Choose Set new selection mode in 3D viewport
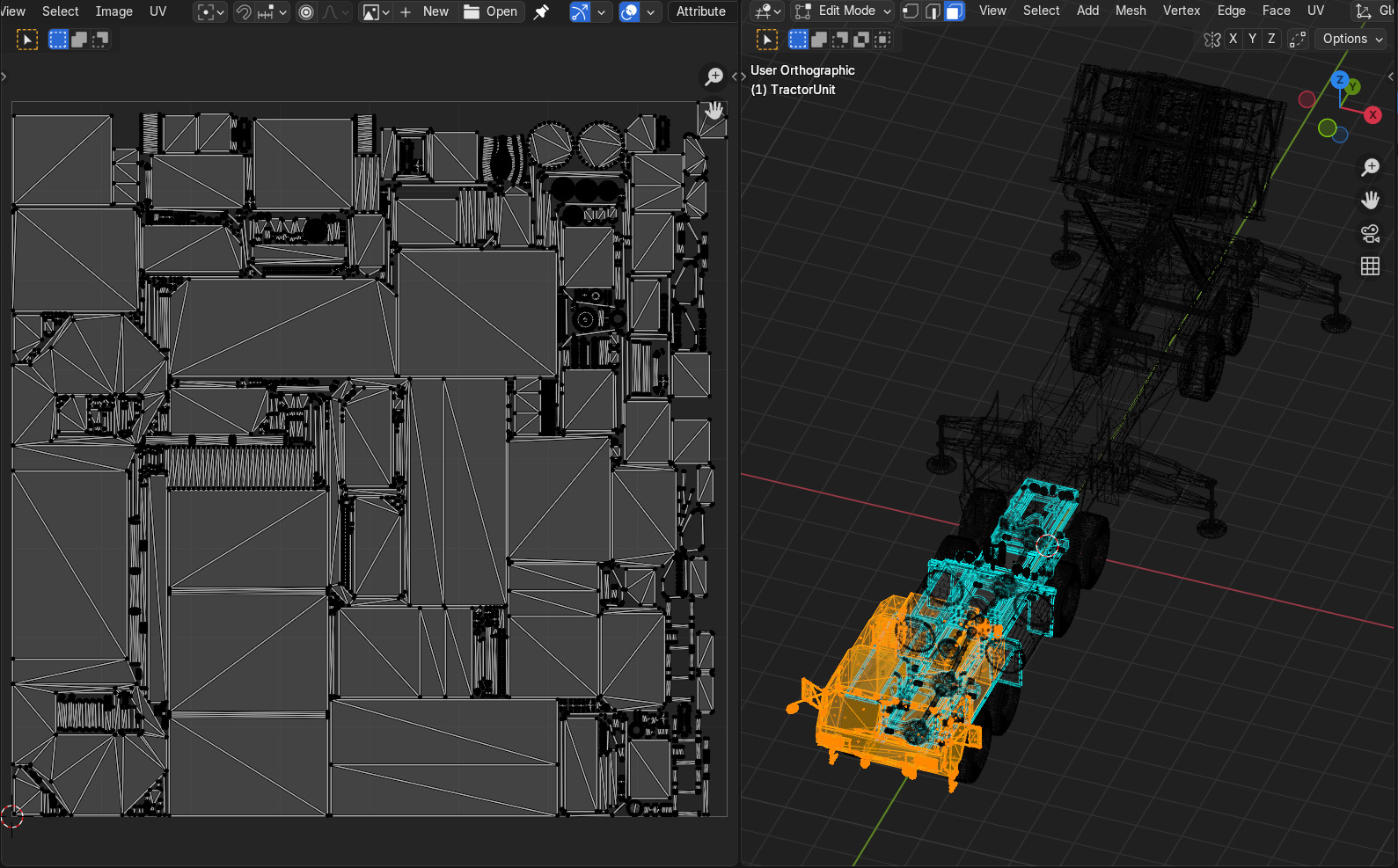The height and width of the screenshot is (868, 1398). [x=798, y=40]
